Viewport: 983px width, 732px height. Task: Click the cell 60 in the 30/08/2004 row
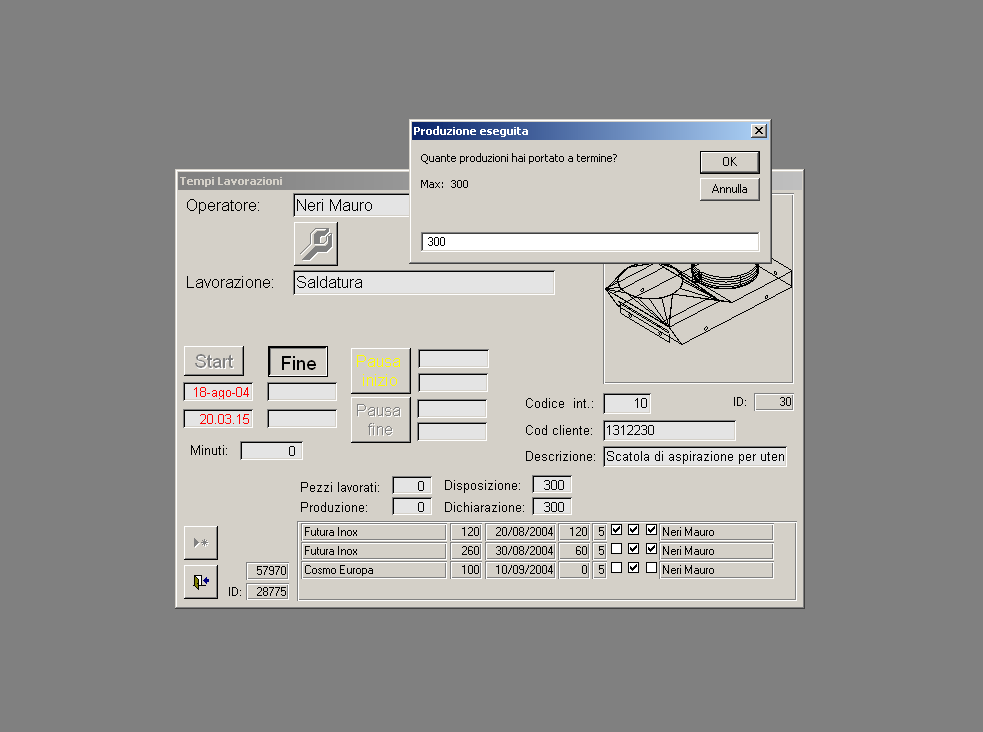(574, 551)
